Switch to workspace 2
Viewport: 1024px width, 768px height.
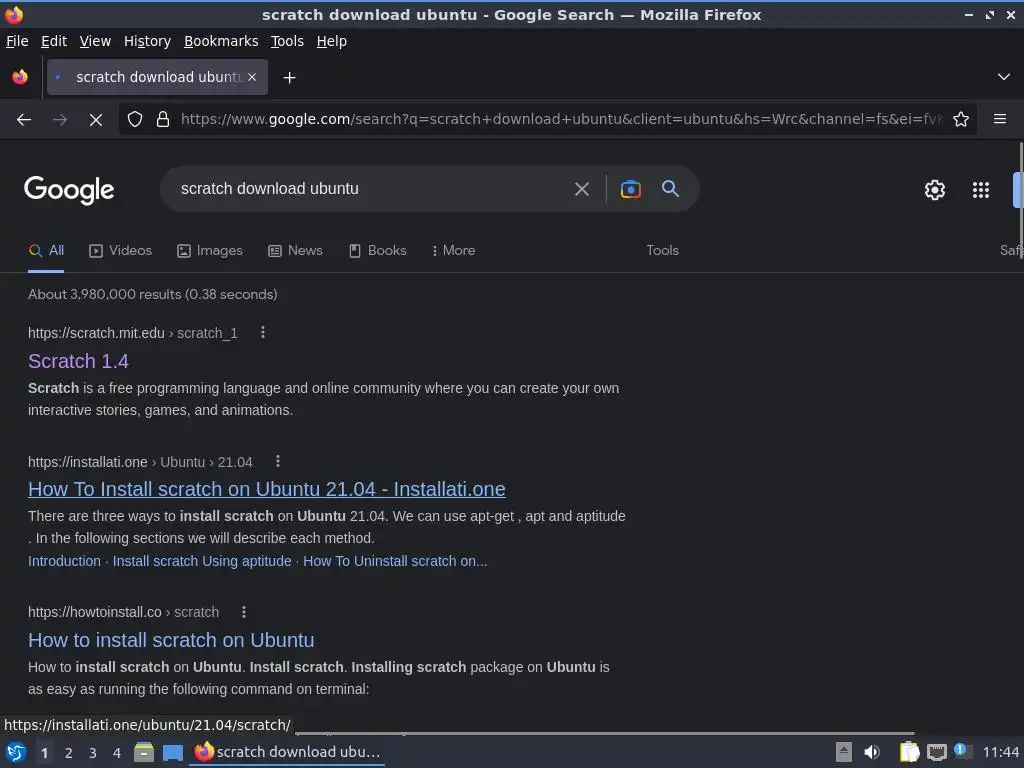point(69,753)
